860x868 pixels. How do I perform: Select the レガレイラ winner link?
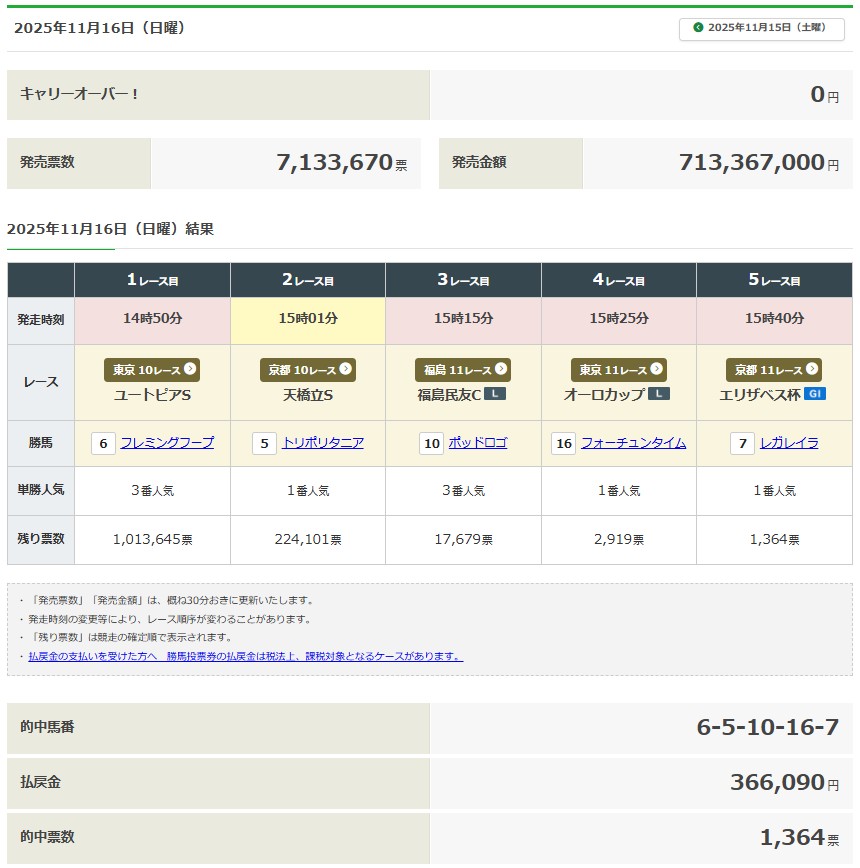[789, 443]
